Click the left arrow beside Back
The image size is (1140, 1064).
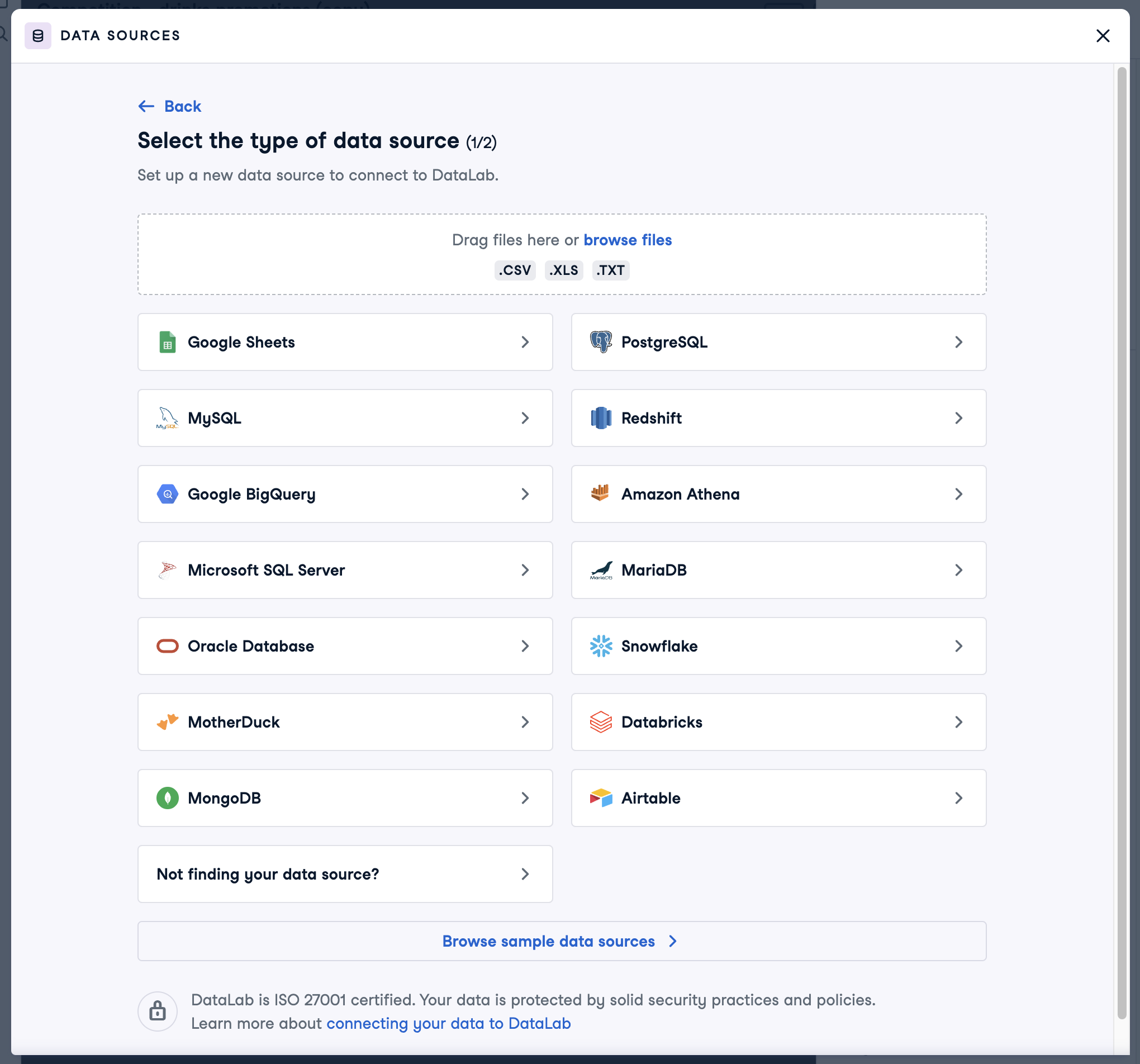pyautogui.click(x=146, y=106)
